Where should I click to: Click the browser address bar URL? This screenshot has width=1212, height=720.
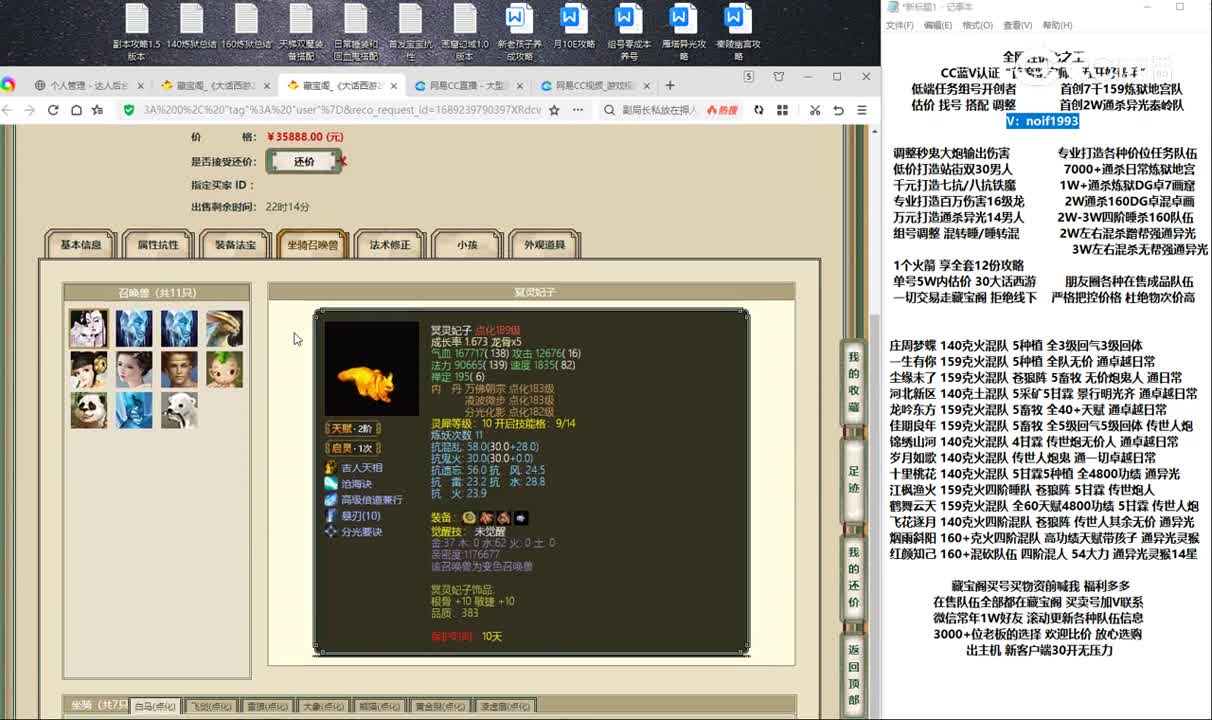click(x=342, y=110)
